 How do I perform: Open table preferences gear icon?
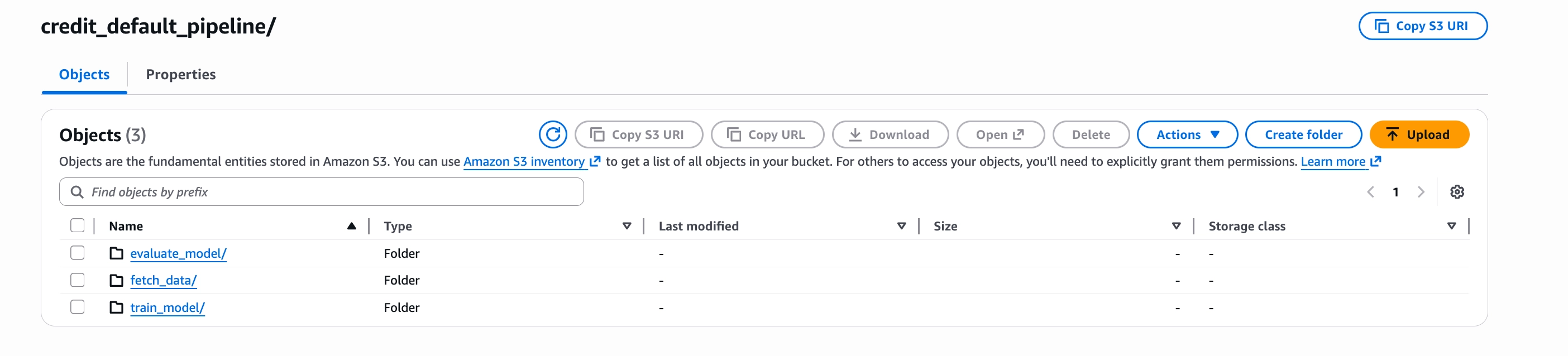(x=1457, y=193)
